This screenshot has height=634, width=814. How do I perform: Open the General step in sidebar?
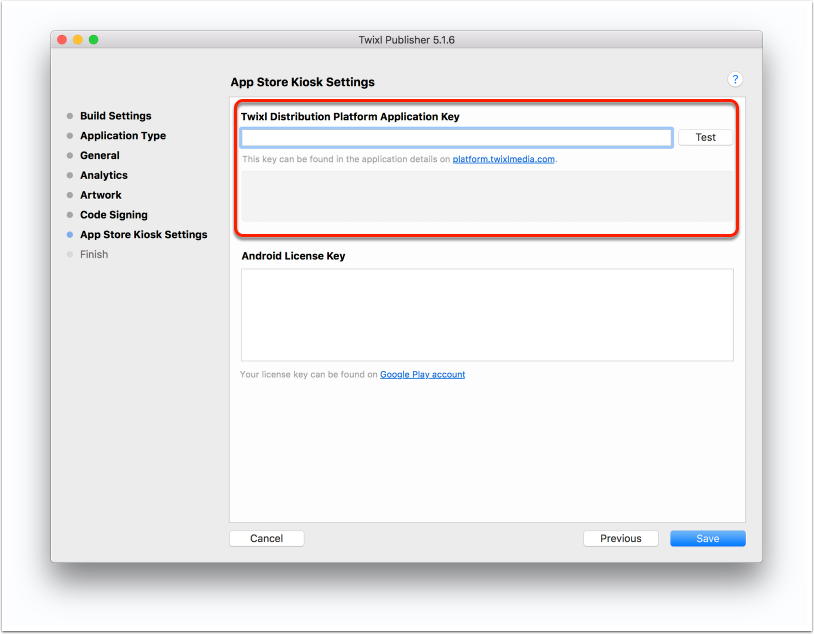(x=99, y=155)
